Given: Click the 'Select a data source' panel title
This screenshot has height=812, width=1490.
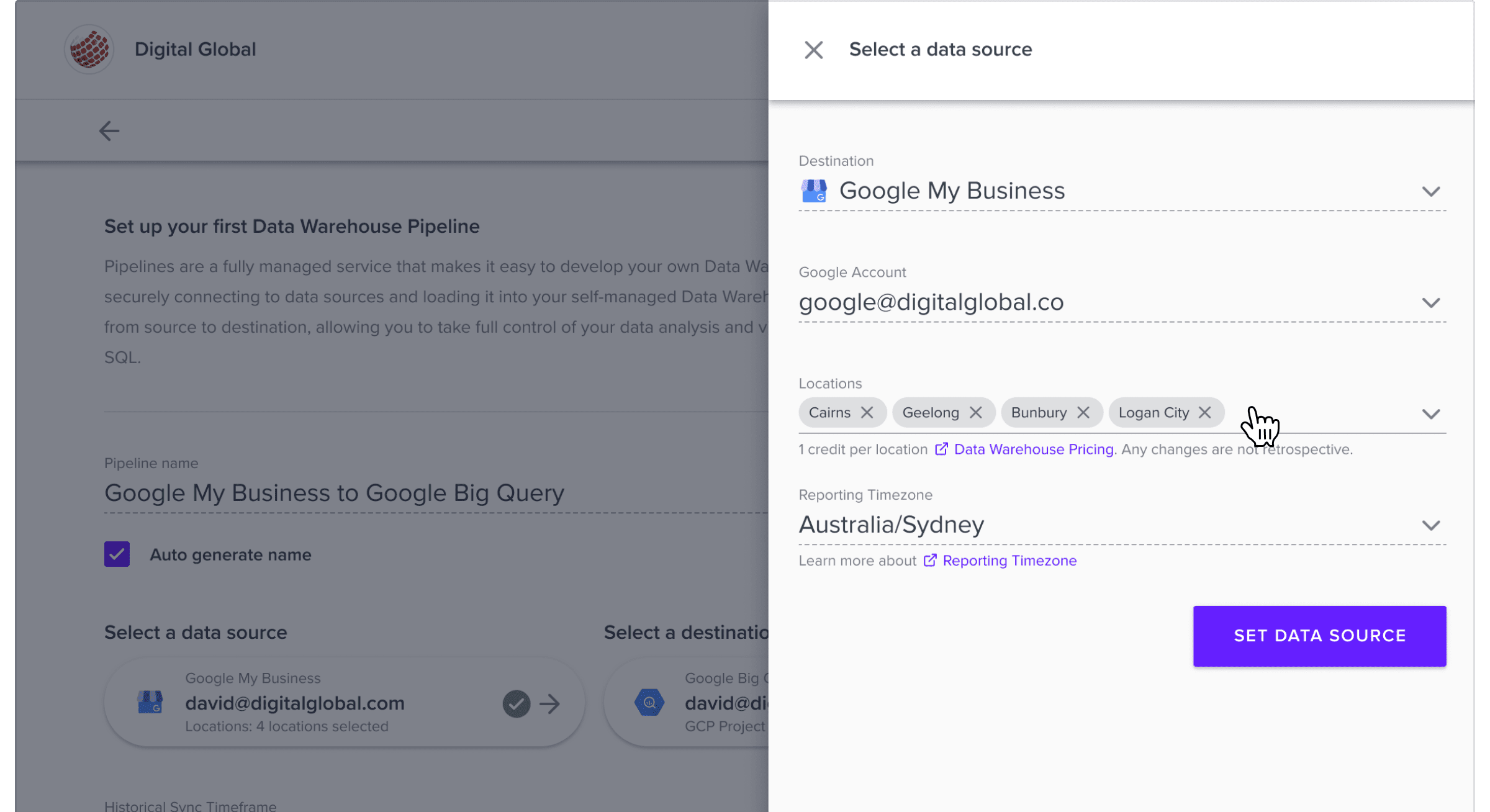Looking at the screenshot, I should [x=941, y=49].
